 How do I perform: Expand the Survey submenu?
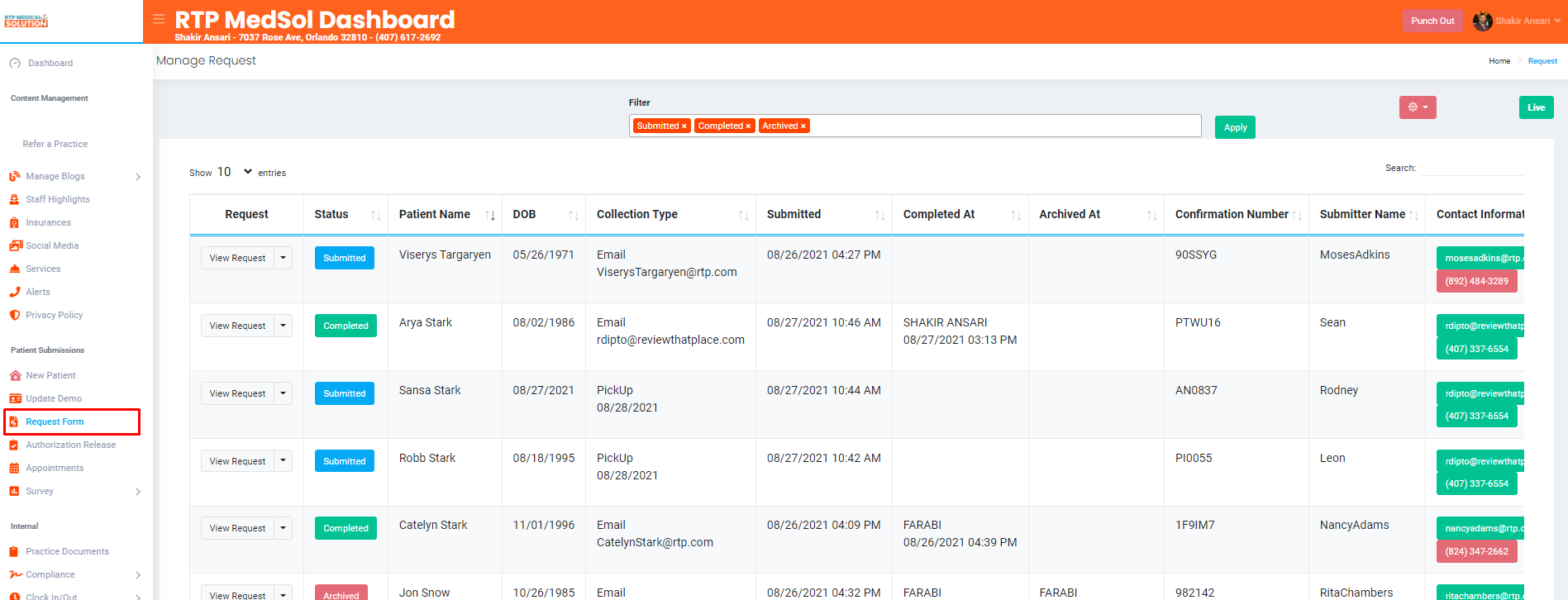tap(138, 492)
